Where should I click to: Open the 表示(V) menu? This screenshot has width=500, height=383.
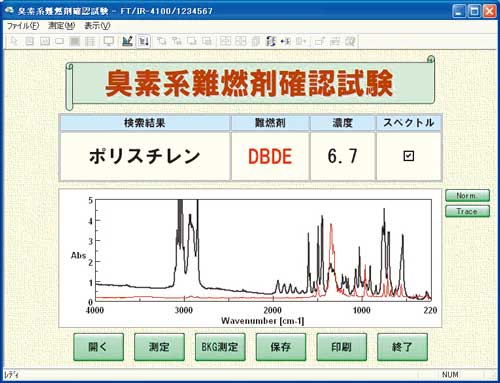(97, 26)
